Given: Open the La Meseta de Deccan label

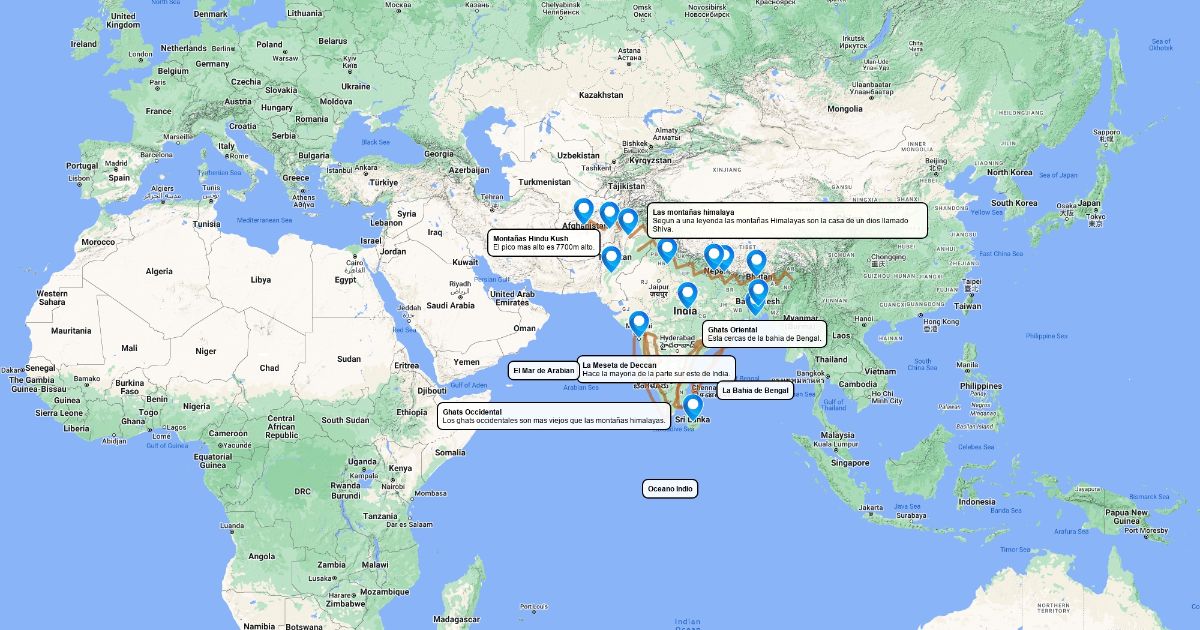Looking at the screenshot, I should point(657,368).
